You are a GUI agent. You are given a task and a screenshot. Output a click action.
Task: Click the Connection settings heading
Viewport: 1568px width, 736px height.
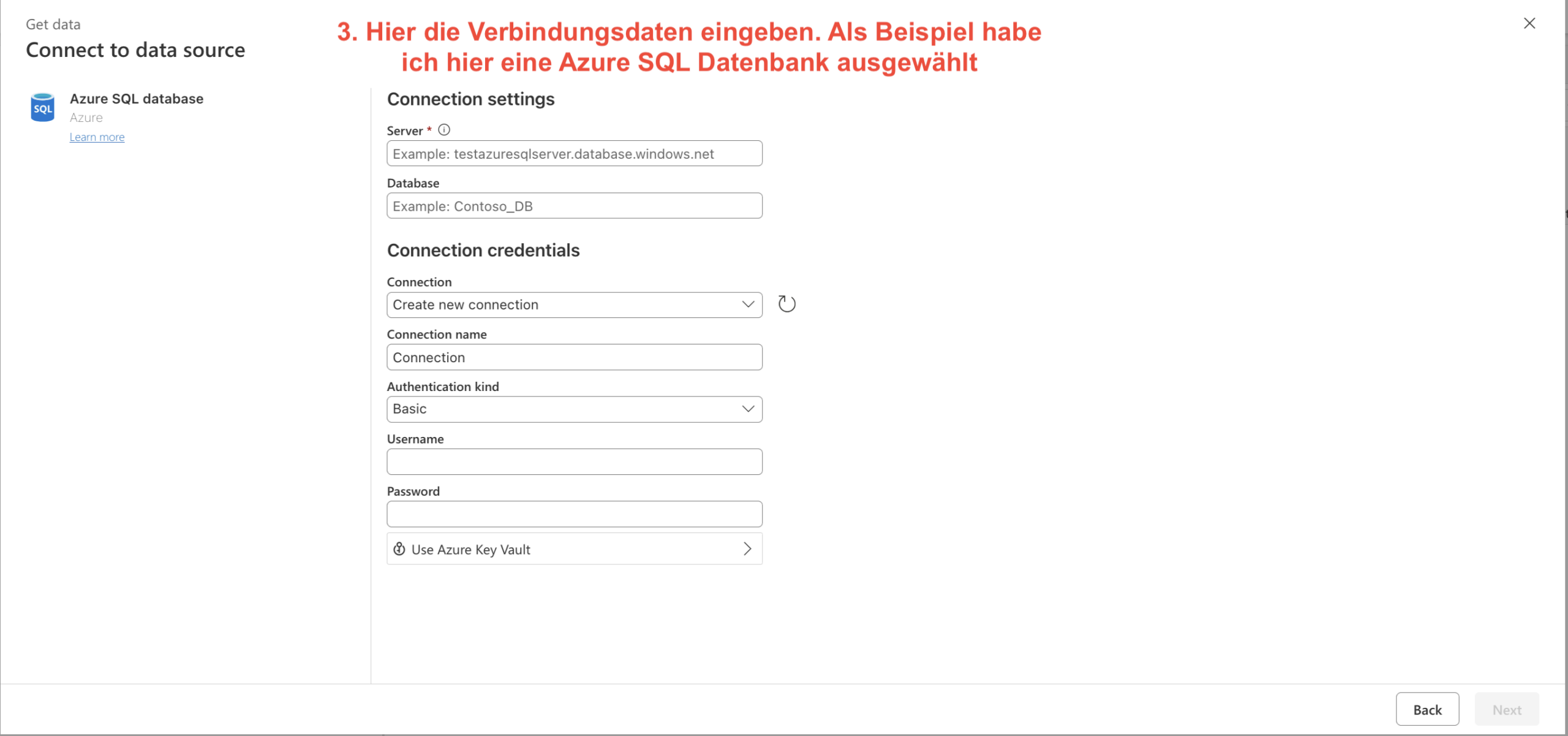click(470, 99)
